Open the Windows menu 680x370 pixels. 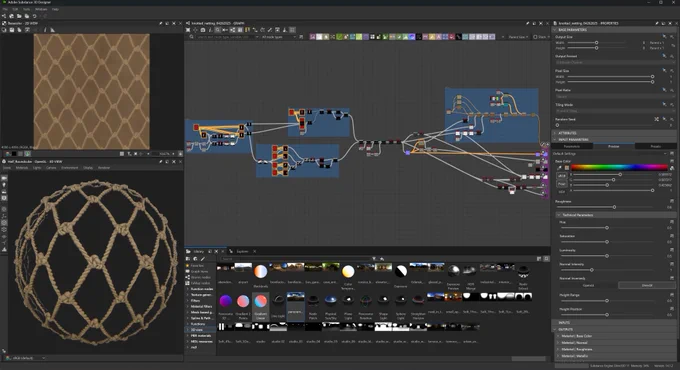click(41, 9)
